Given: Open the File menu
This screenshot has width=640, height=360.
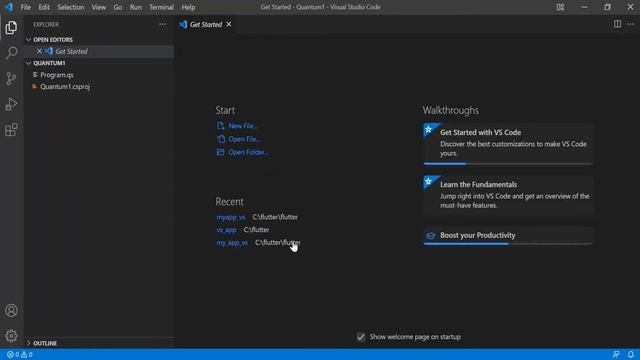Looking at the screenshot, I should [x=25, y=7].
